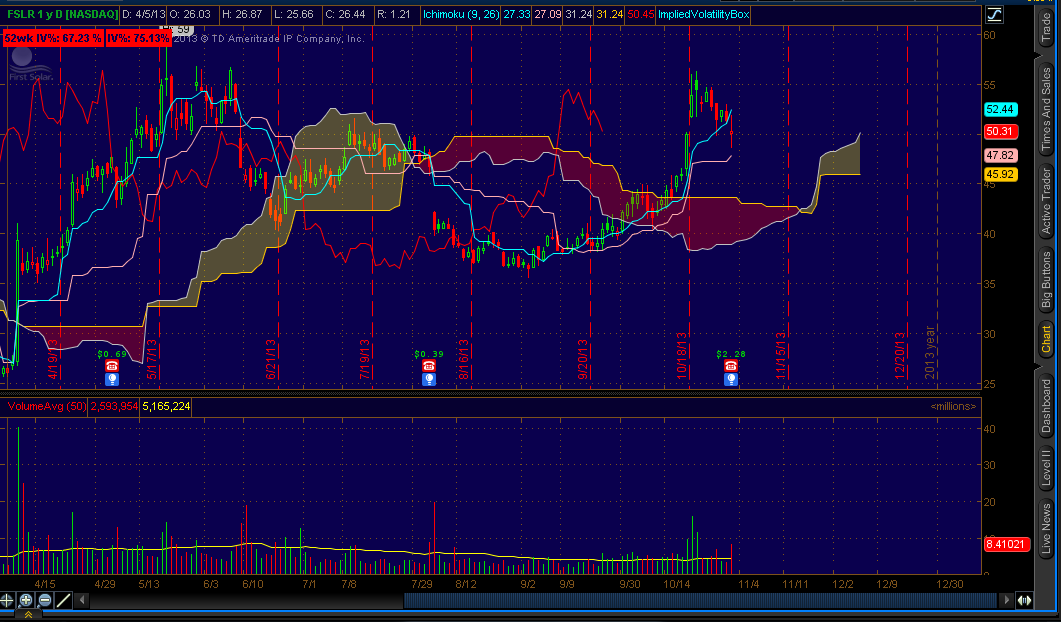Click the VolumeAvg (50) study label
Screen dimensions: 1061x622
(47, 406)
